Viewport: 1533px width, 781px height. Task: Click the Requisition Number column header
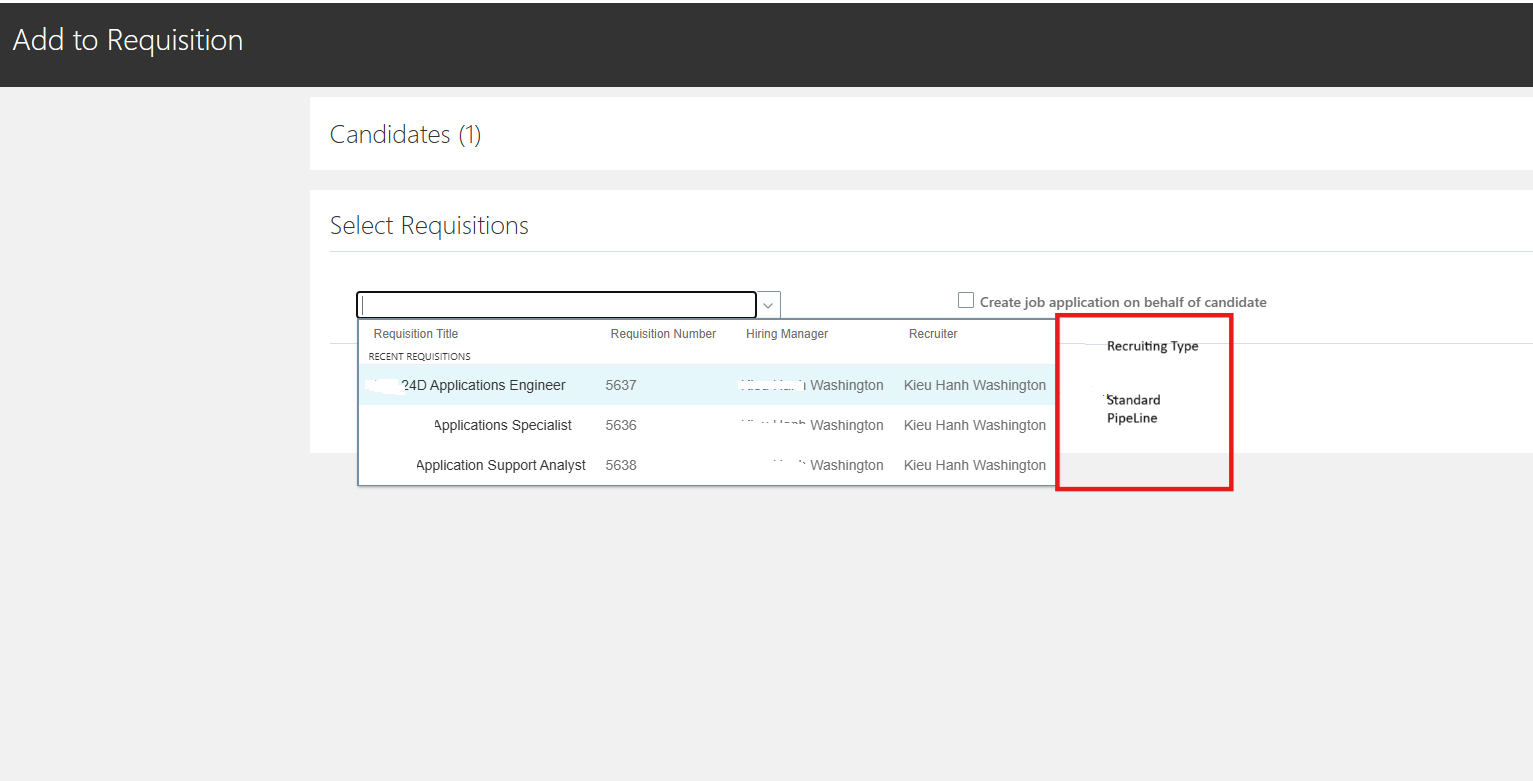point(663,333)
